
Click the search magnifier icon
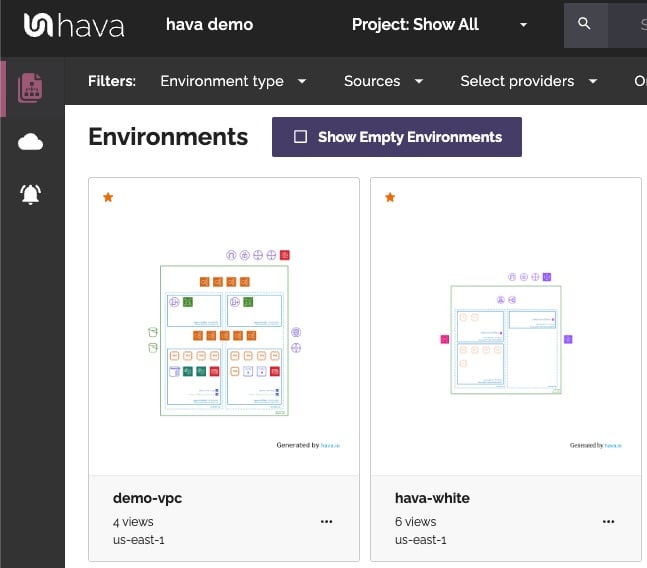pos(585,24)
